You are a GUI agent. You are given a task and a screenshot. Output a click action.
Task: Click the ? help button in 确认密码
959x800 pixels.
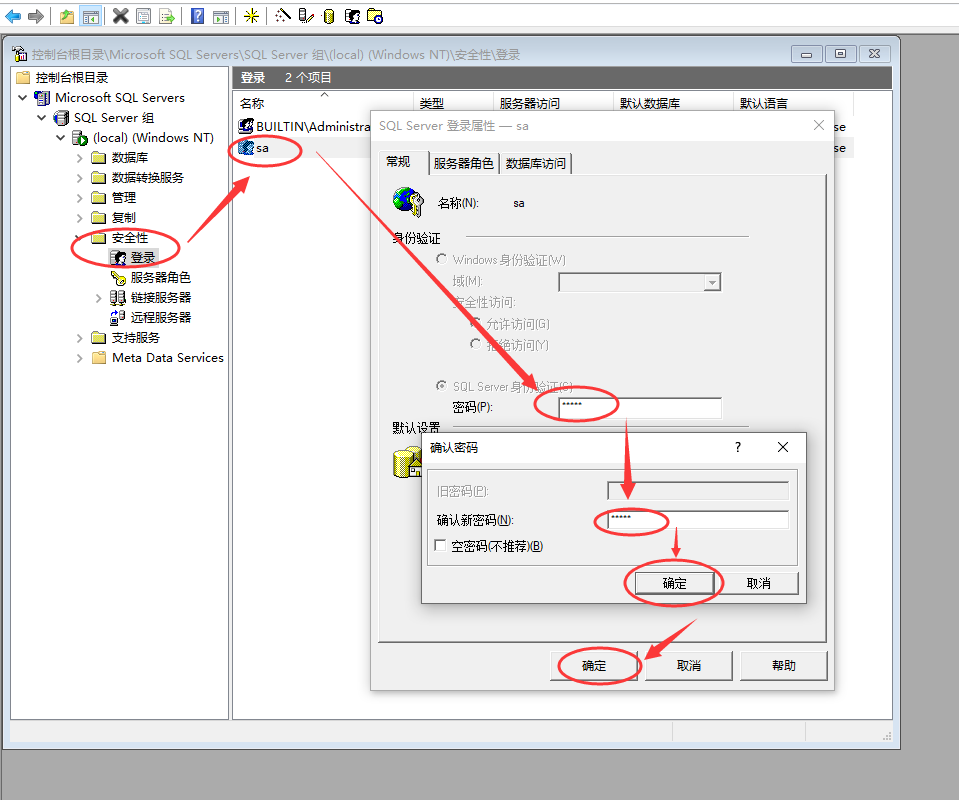(x=738, y=447)
